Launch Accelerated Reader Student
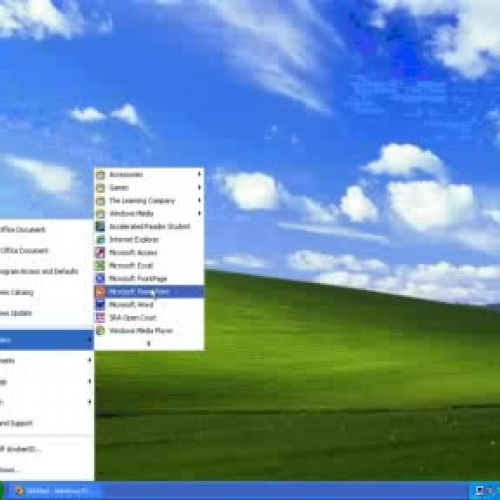The width and height of the screenshot is (500, 500). point(149,226)
